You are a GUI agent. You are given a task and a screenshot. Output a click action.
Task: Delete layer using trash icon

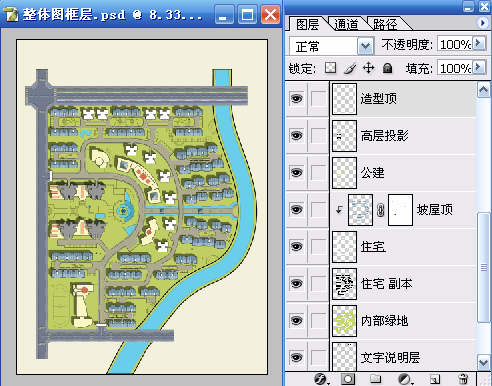(x=463, y=379)
